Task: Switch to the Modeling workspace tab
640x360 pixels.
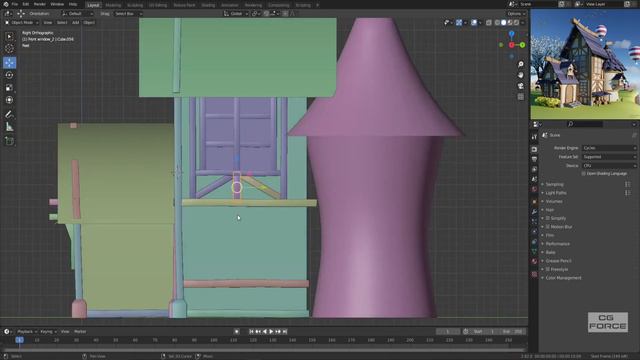Action: click(113, 5)
